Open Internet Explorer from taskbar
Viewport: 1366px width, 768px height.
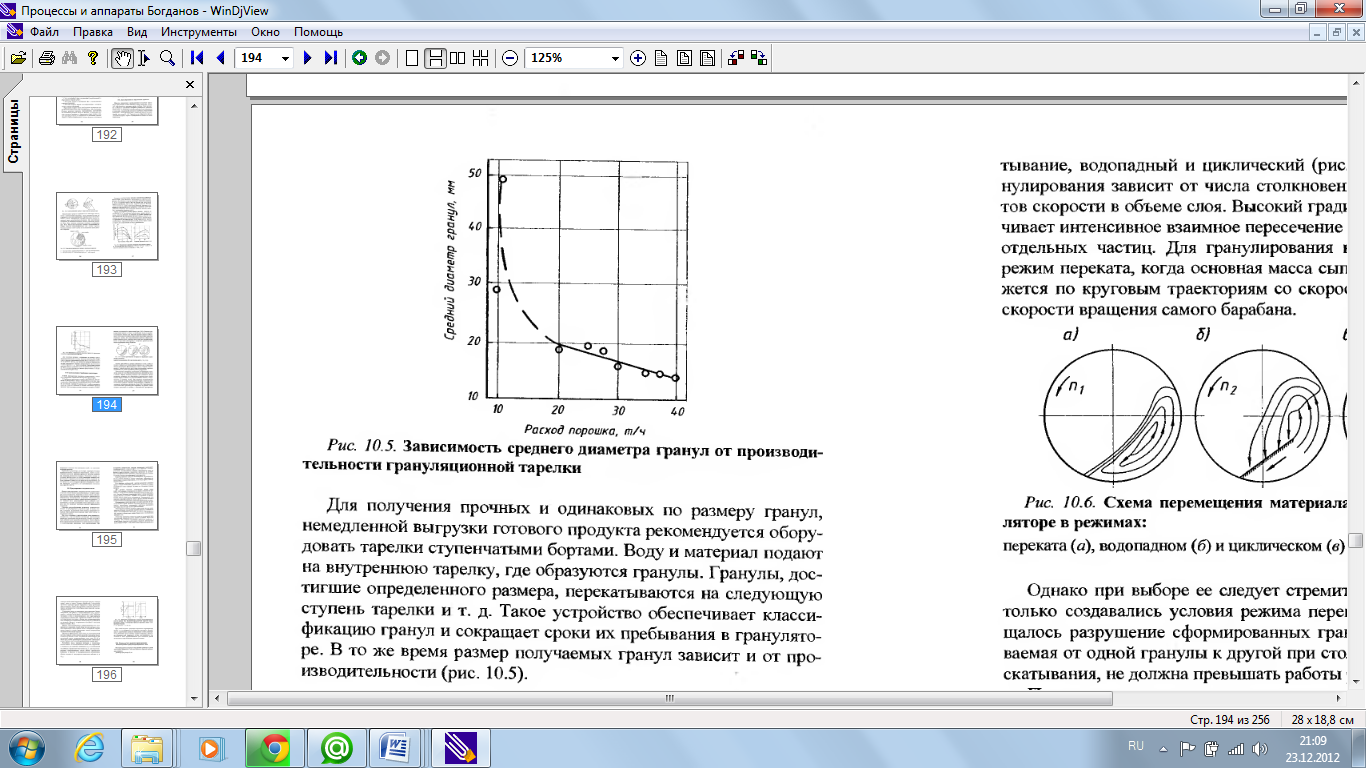(88, 748)
